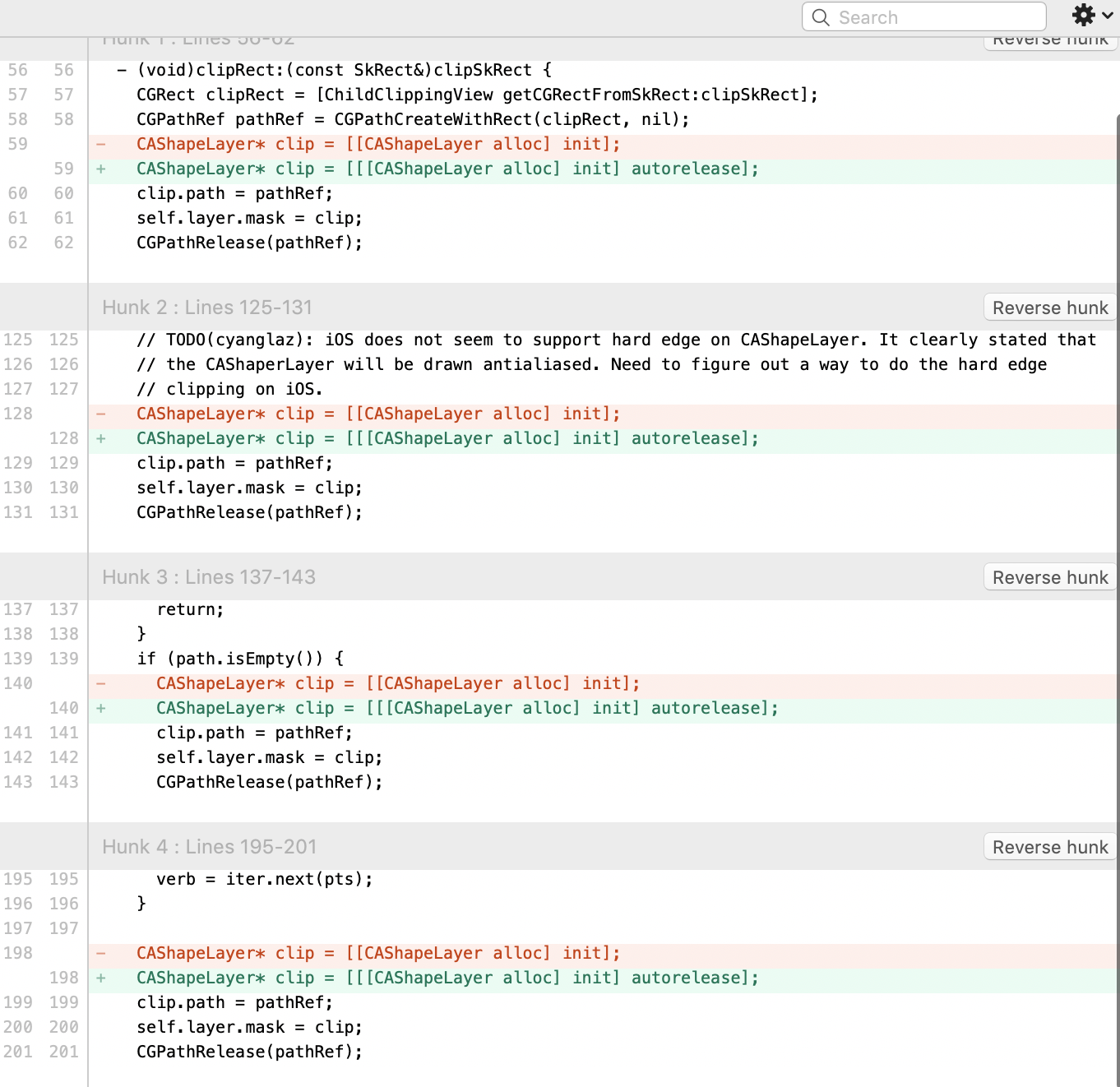Select the "Hunk 4 : Lines 195-201" header
1120x1087 pixels.
[x=210, y=847]
